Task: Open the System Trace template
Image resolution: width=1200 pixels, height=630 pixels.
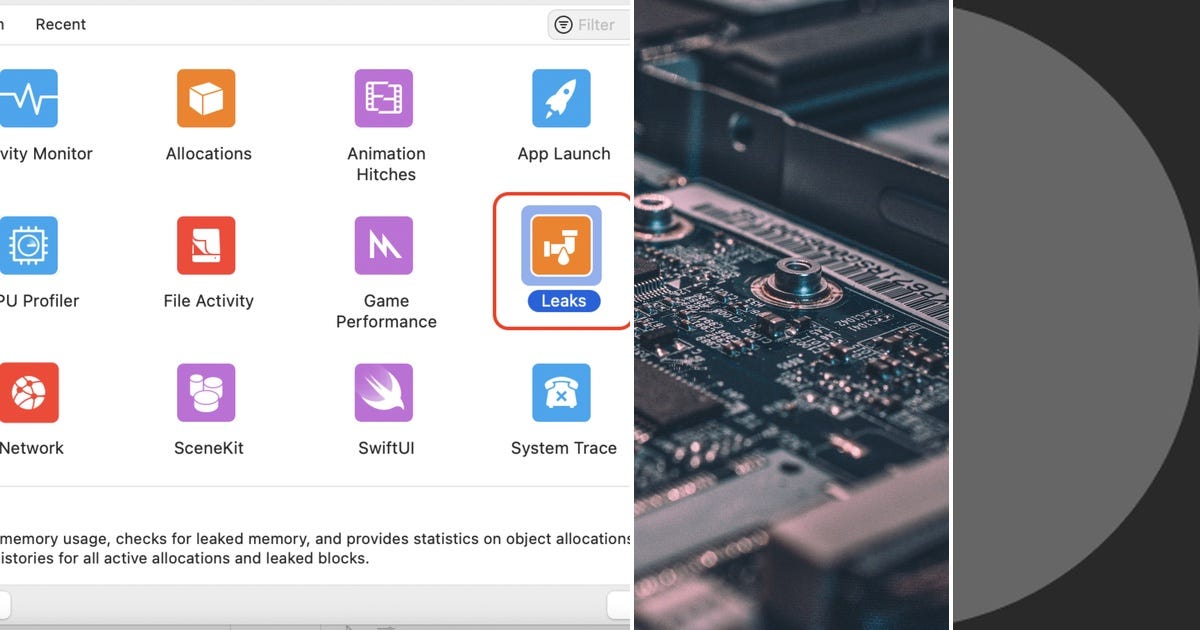Action: (x=562, y=392)
